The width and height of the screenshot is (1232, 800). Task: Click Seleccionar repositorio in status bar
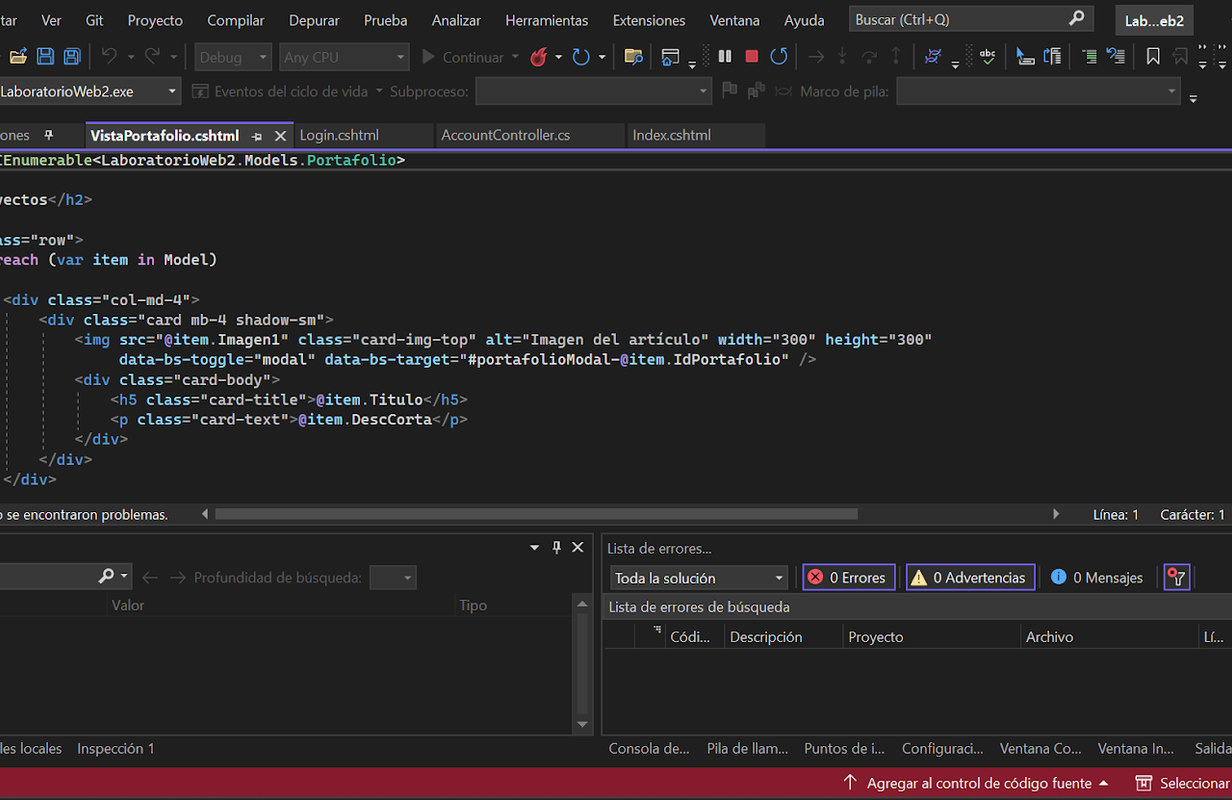[x=1183, y=783]
